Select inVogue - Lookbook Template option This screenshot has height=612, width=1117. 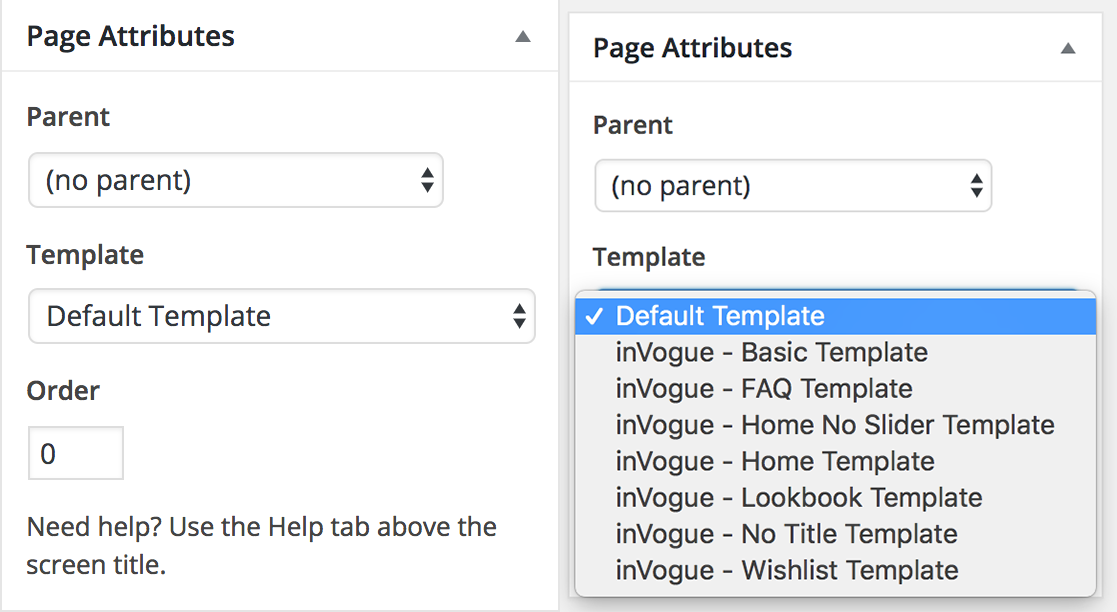pyautogui.click(x=799, y=497)
